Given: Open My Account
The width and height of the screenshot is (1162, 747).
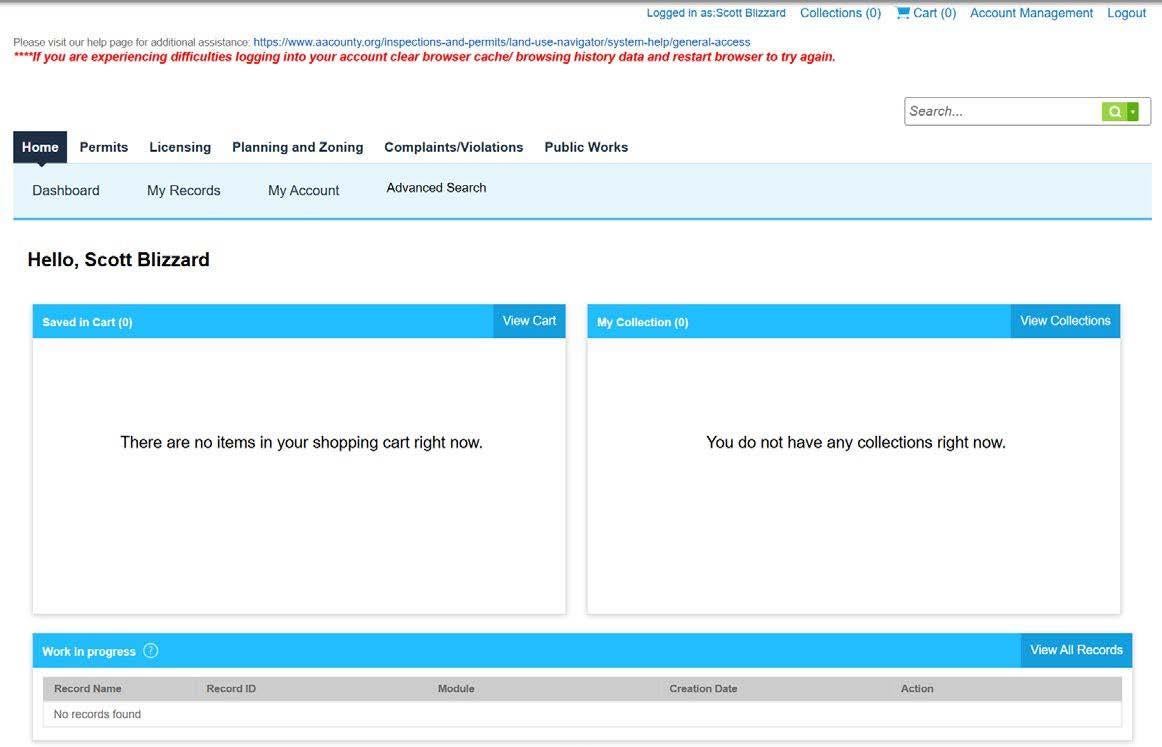Looking at the screenshot, I should point(303,190).
